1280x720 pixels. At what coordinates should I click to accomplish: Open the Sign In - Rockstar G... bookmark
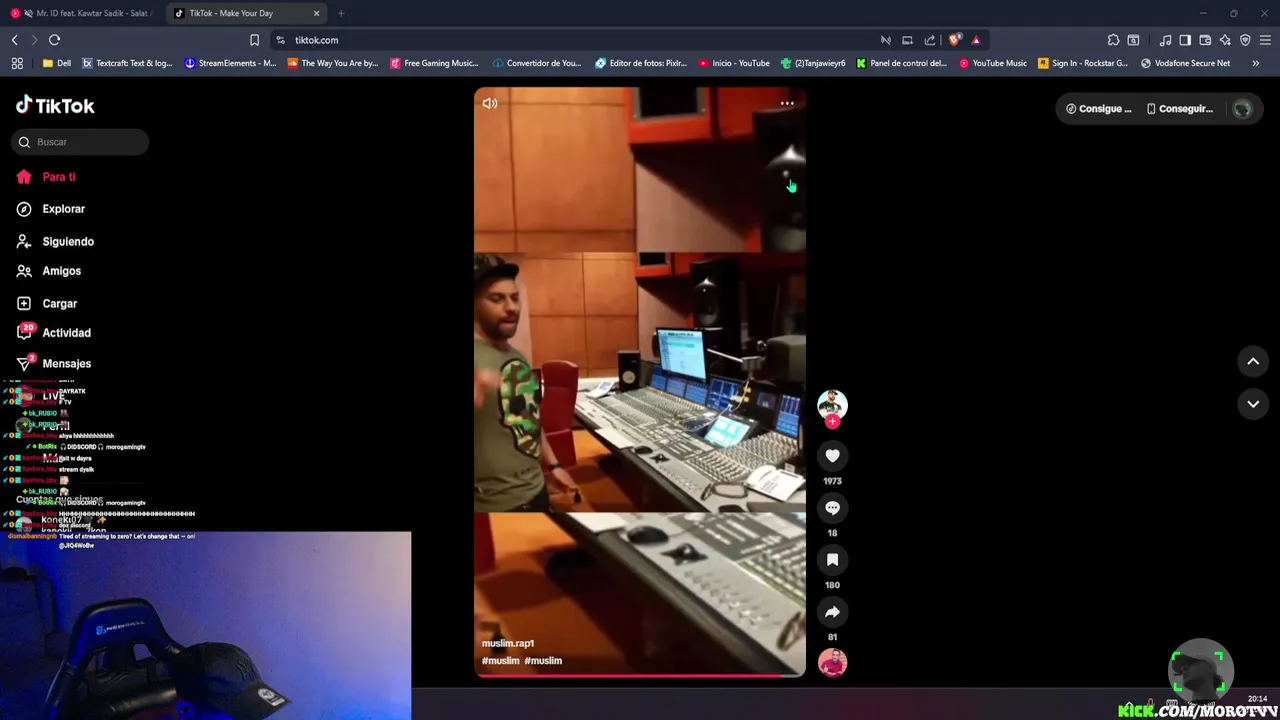point(1083,63)
